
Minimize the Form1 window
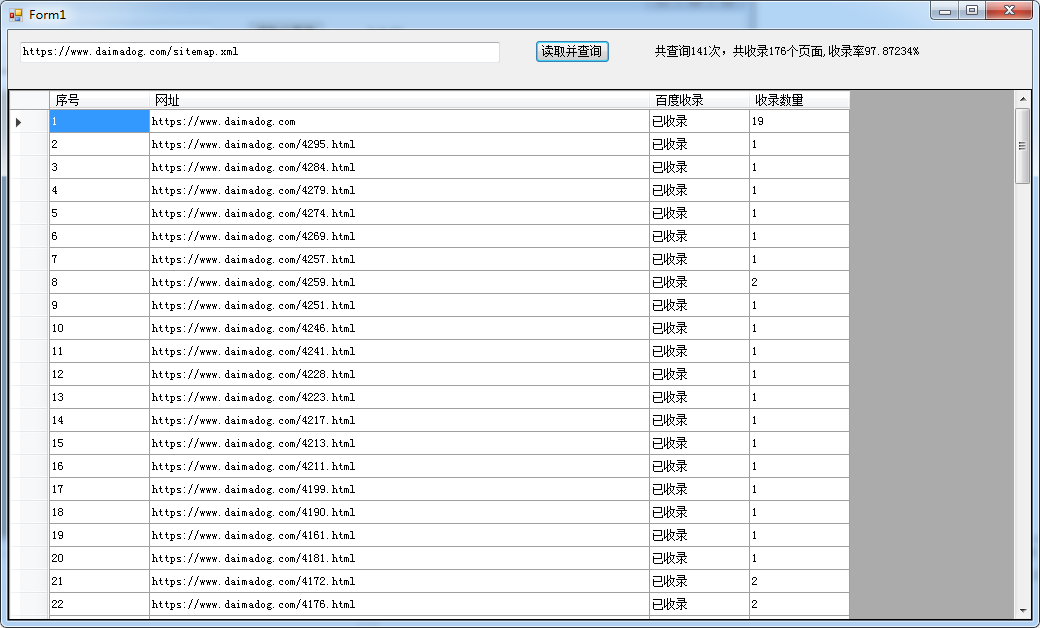click(x=944, y=11)
